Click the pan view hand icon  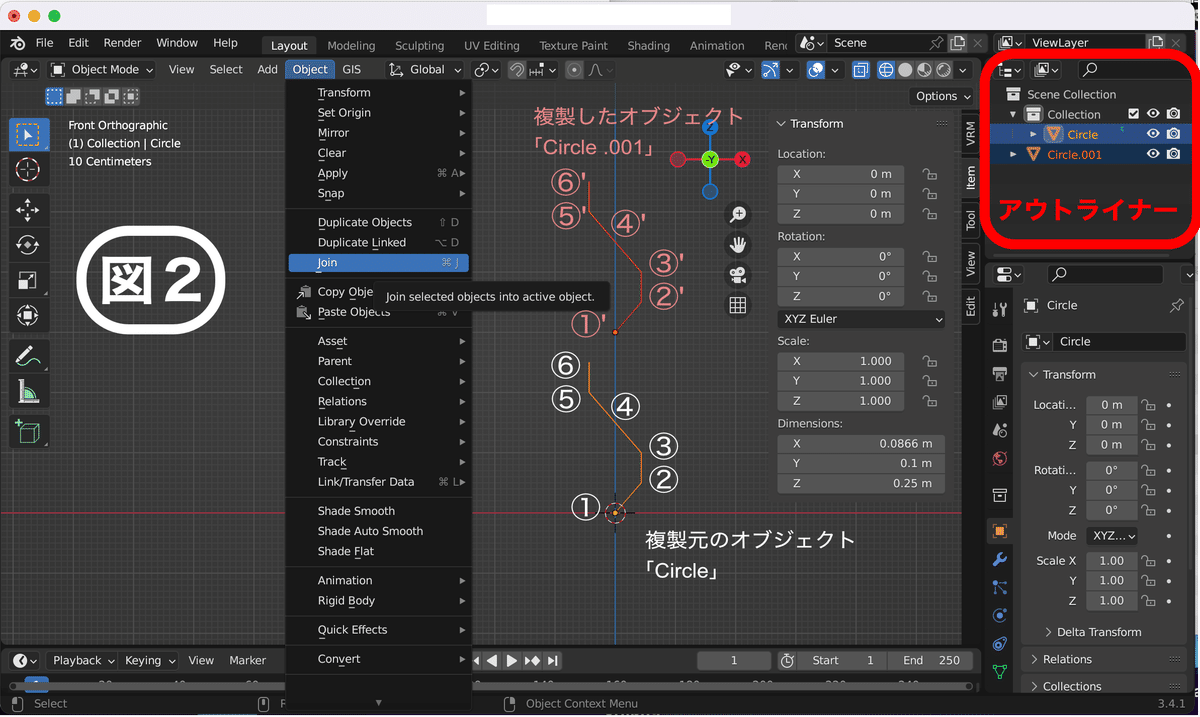[738, 244]
